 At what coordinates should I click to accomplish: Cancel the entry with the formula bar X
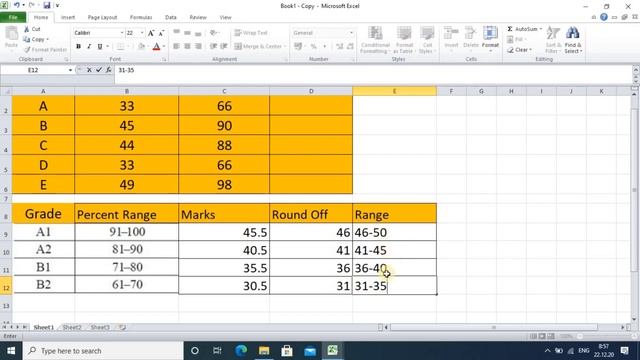(89, 70)
